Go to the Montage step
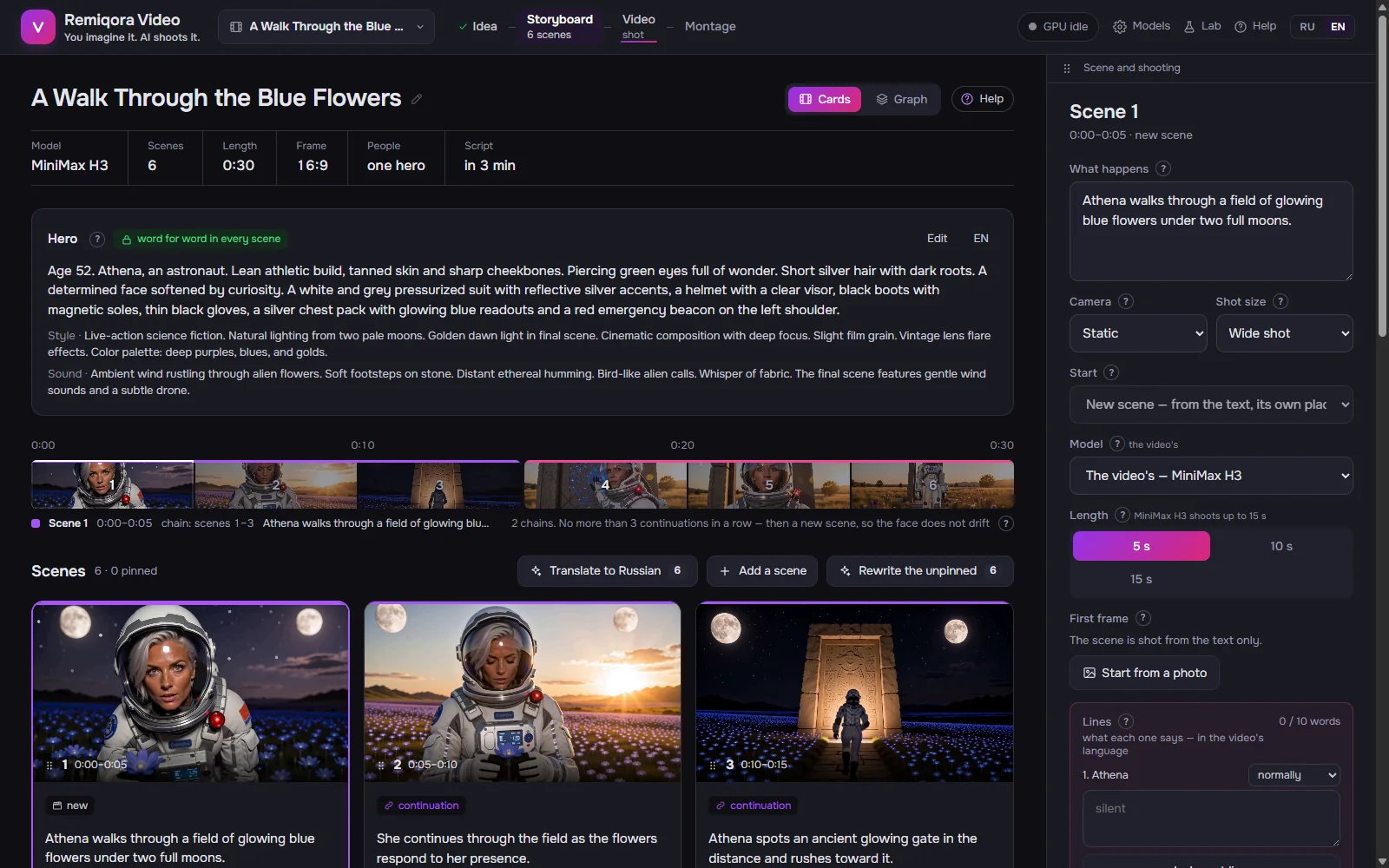Viewport: 1389px width, 868px height. pyautogui.click(x=710, y=26)
